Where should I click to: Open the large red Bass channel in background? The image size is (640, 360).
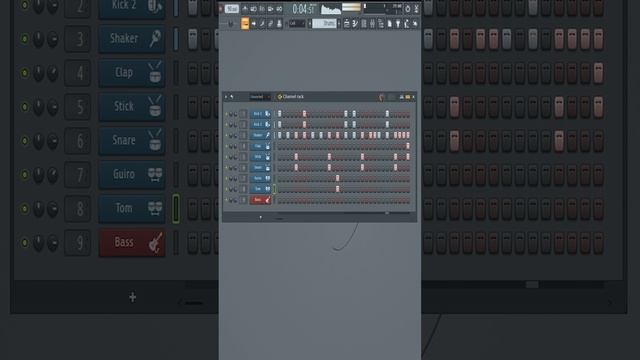(132, 242)
